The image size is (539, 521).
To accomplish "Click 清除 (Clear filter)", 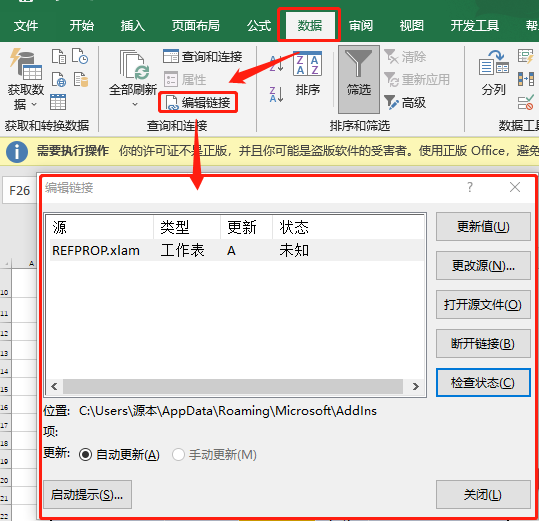I will [405, 57].
